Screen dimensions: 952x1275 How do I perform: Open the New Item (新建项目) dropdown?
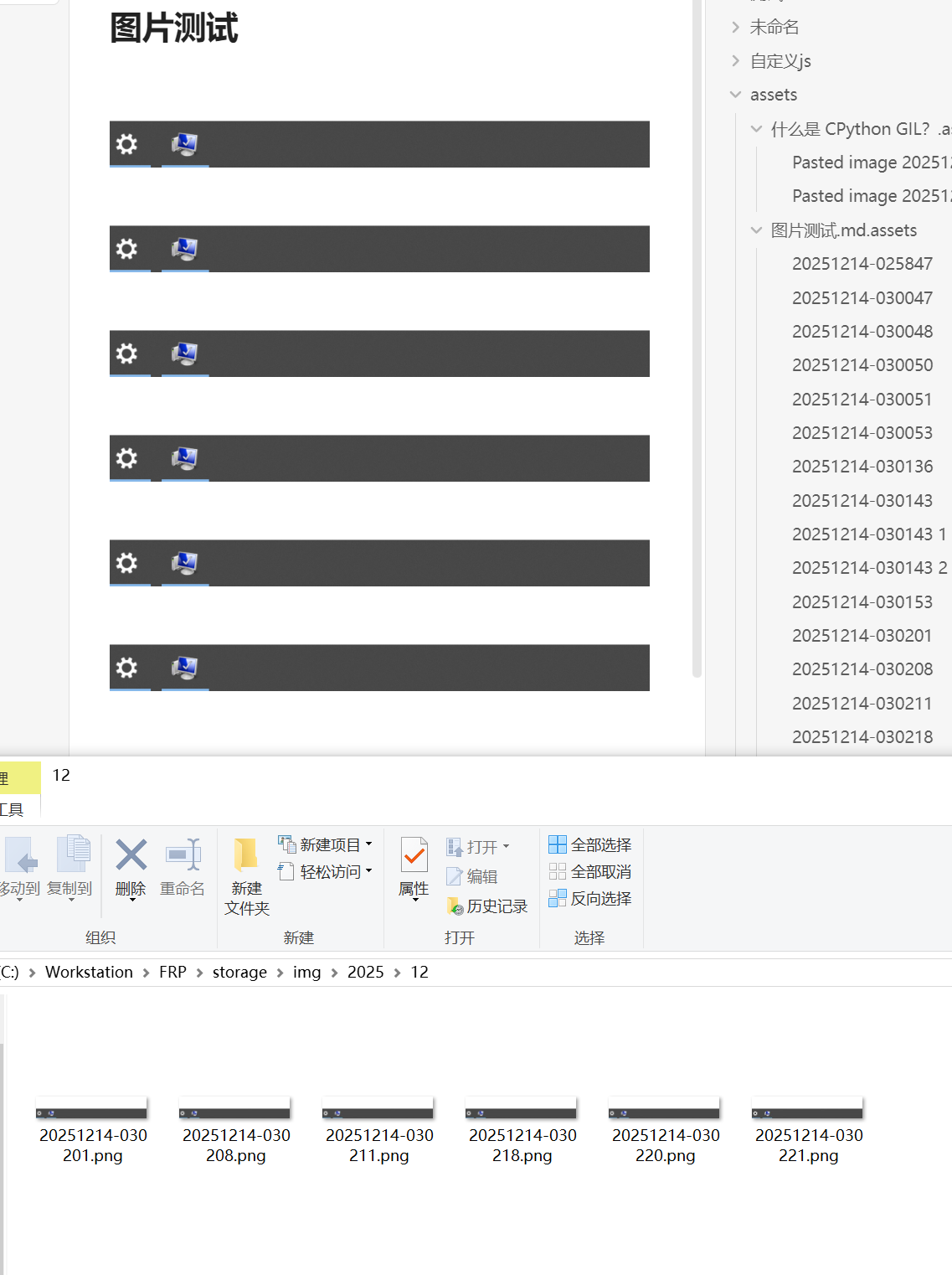[x=325, y=845]
